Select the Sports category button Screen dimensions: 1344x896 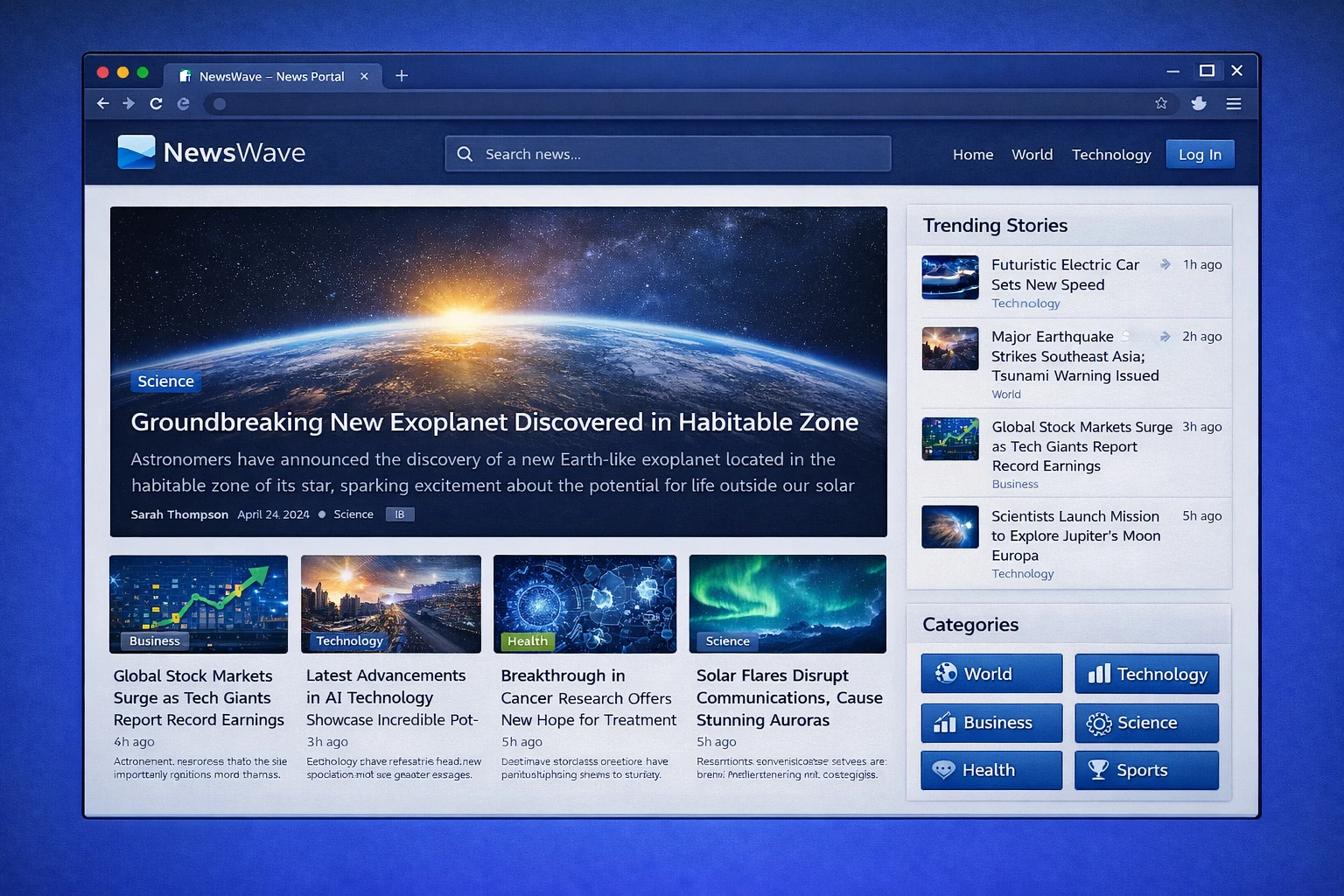coord(1146,770)
